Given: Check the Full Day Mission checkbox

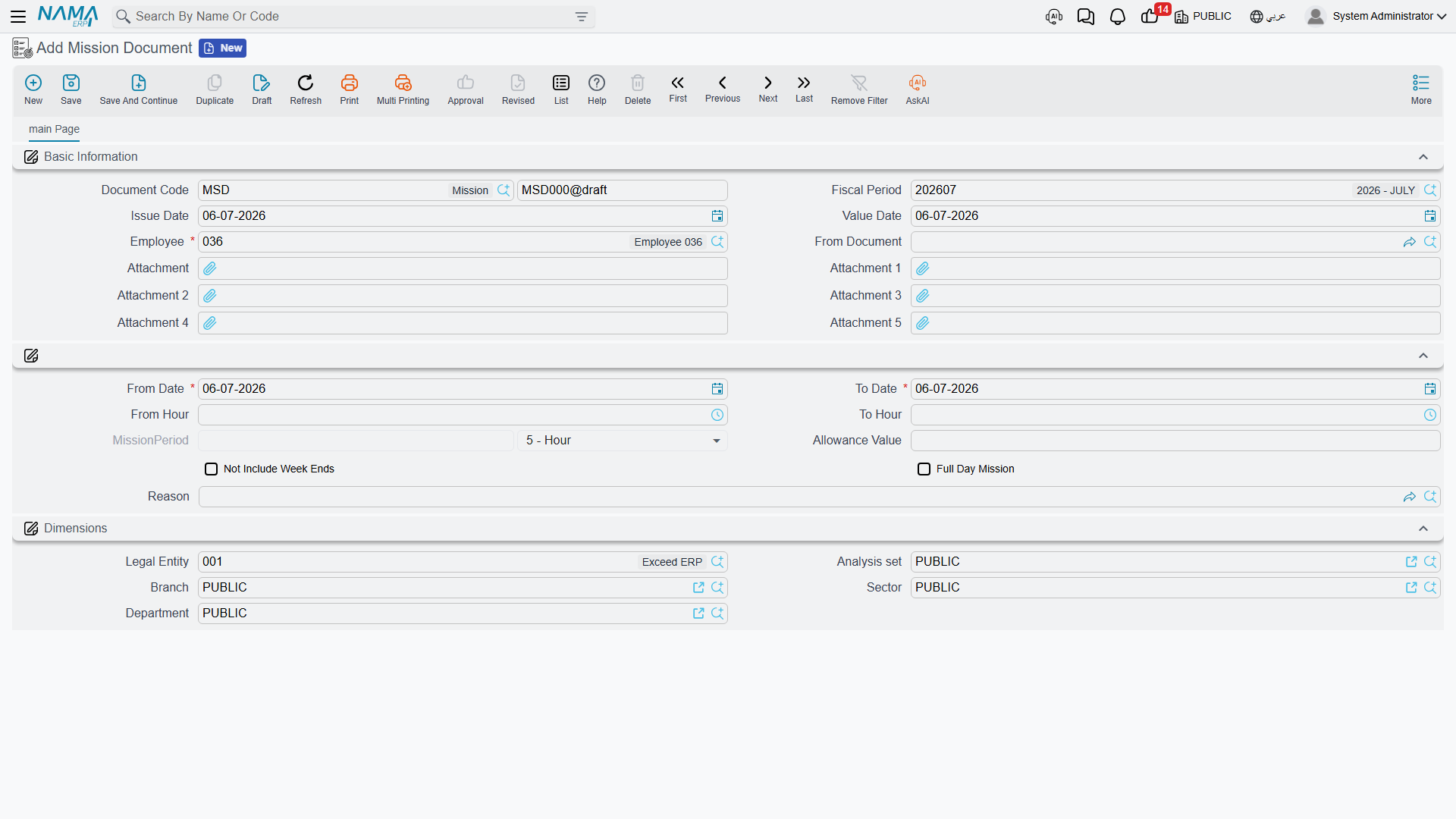Looking at the screenshot, I should tap(924, 469).
